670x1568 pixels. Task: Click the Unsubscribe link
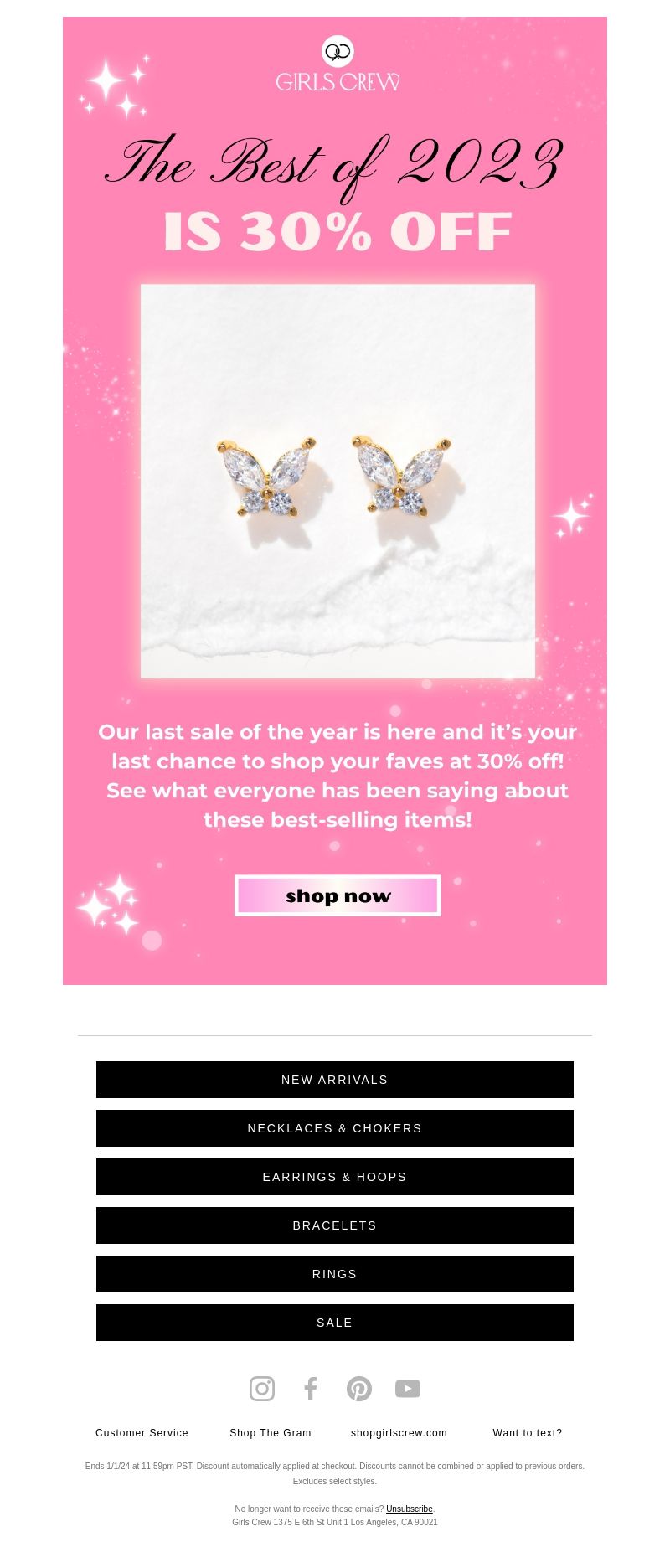(410, 1509)
